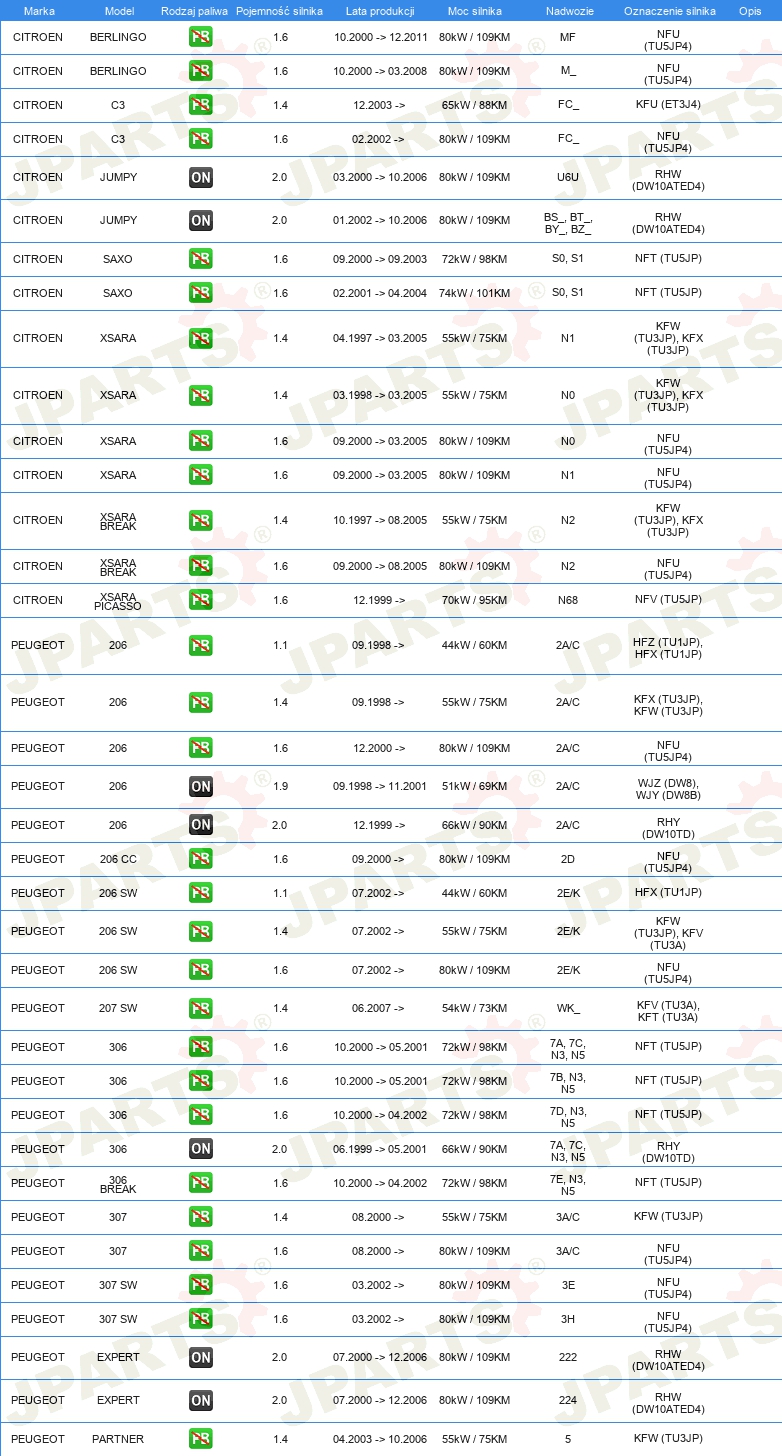
Task: Click petrol icon in BERLINGO M_ row
Action: [200, 71]
